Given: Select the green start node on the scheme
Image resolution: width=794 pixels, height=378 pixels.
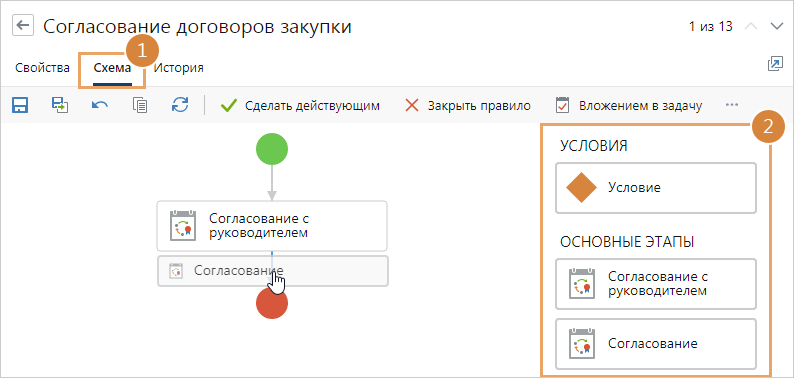Looking at the screenshot, I should (x=272, y=149).
